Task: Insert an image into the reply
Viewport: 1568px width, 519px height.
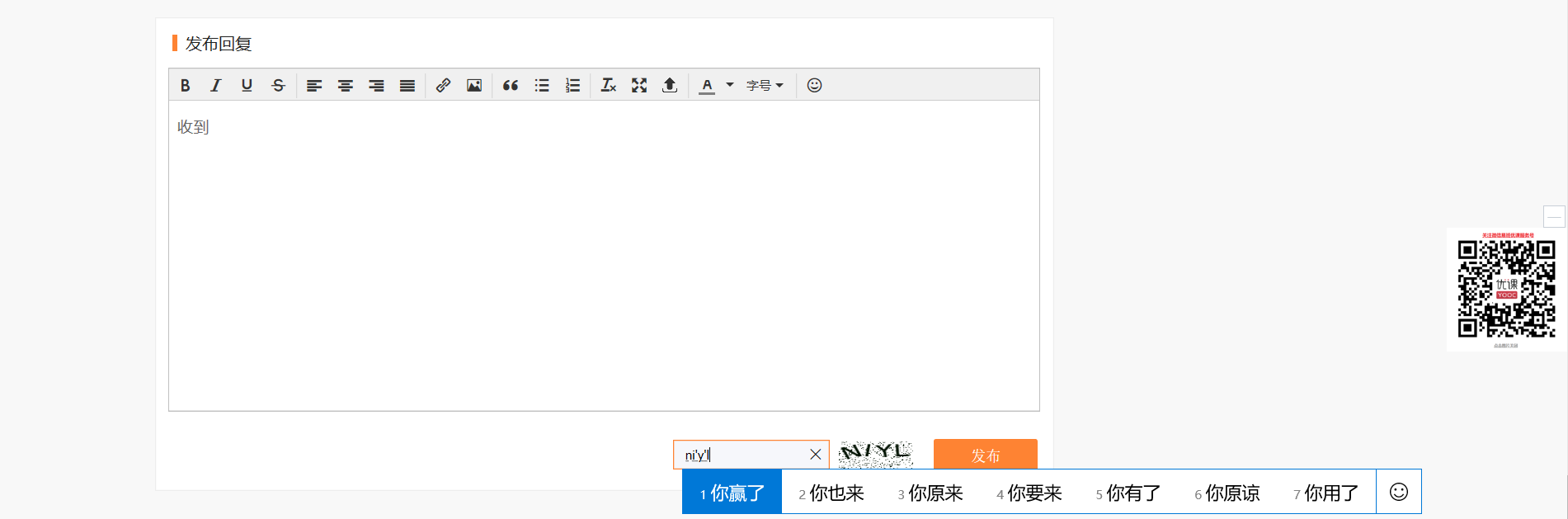Action: click(474, 85)
